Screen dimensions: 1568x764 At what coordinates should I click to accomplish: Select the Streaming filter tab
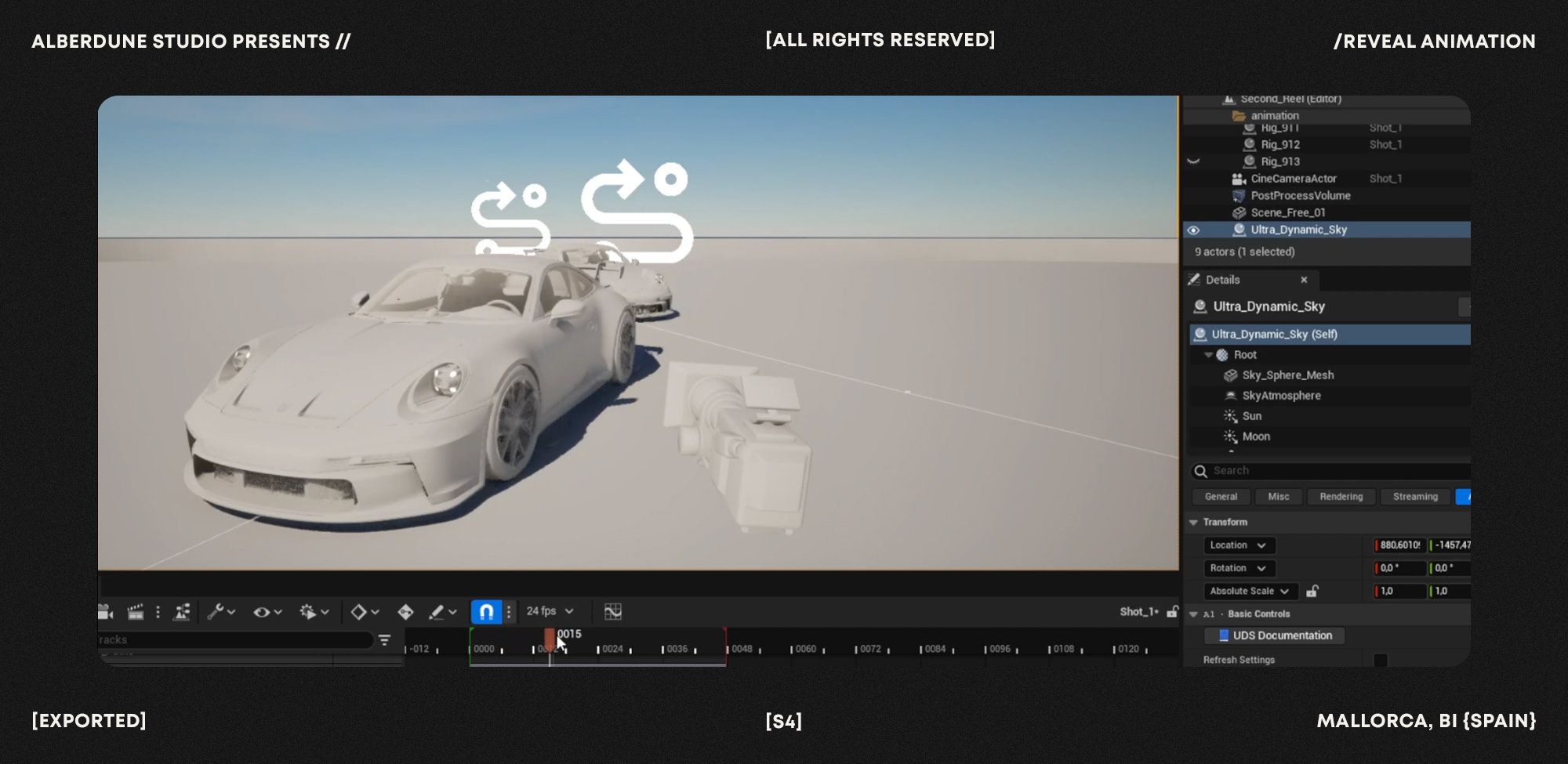[1415, 497]
